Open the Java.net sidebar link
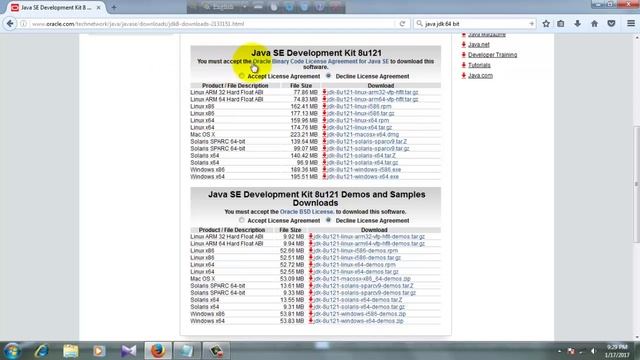The height and width of the screenshot is (360, 640). 478,44
